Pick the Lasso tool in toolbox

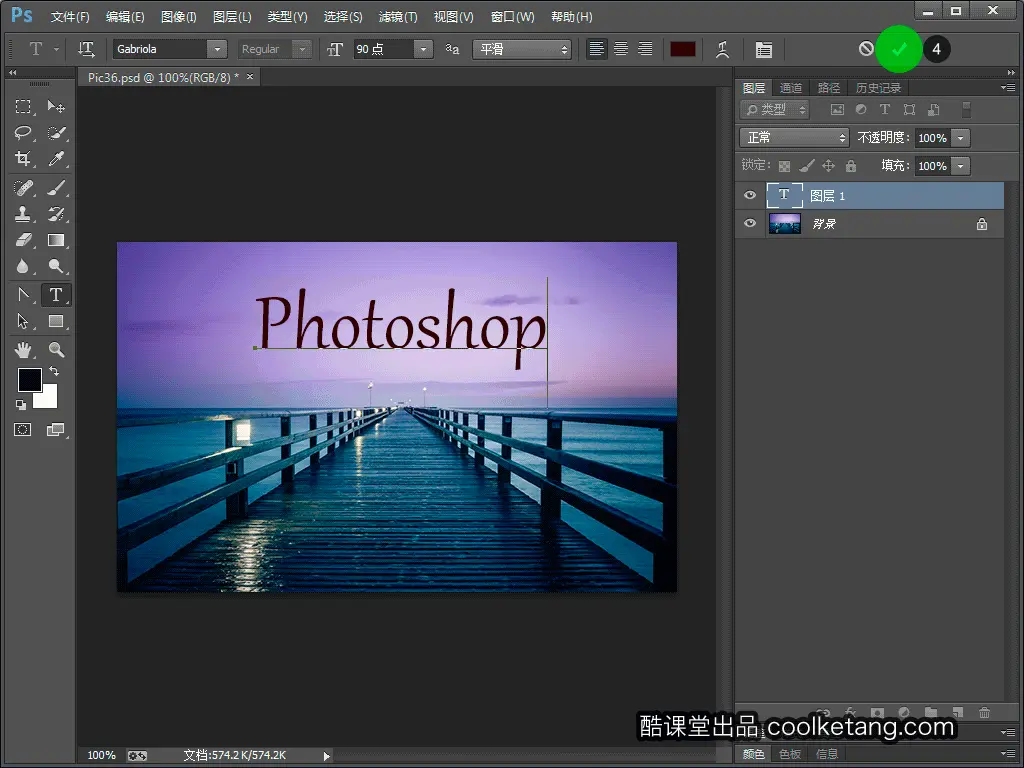pos(23,133)
